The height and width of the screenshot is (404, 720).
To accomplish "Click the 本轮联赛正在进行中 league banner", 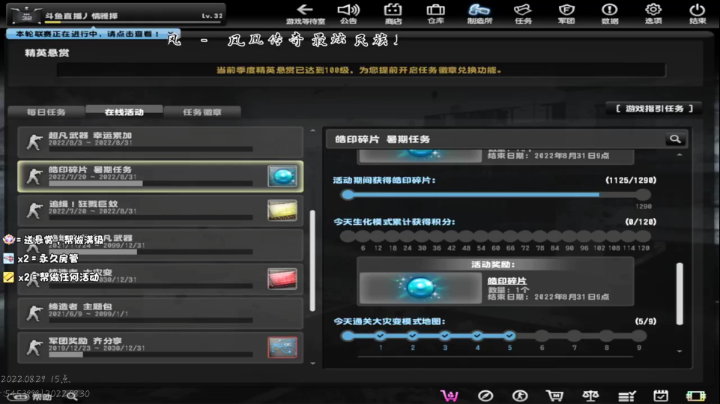I will [x=87, y=34].
